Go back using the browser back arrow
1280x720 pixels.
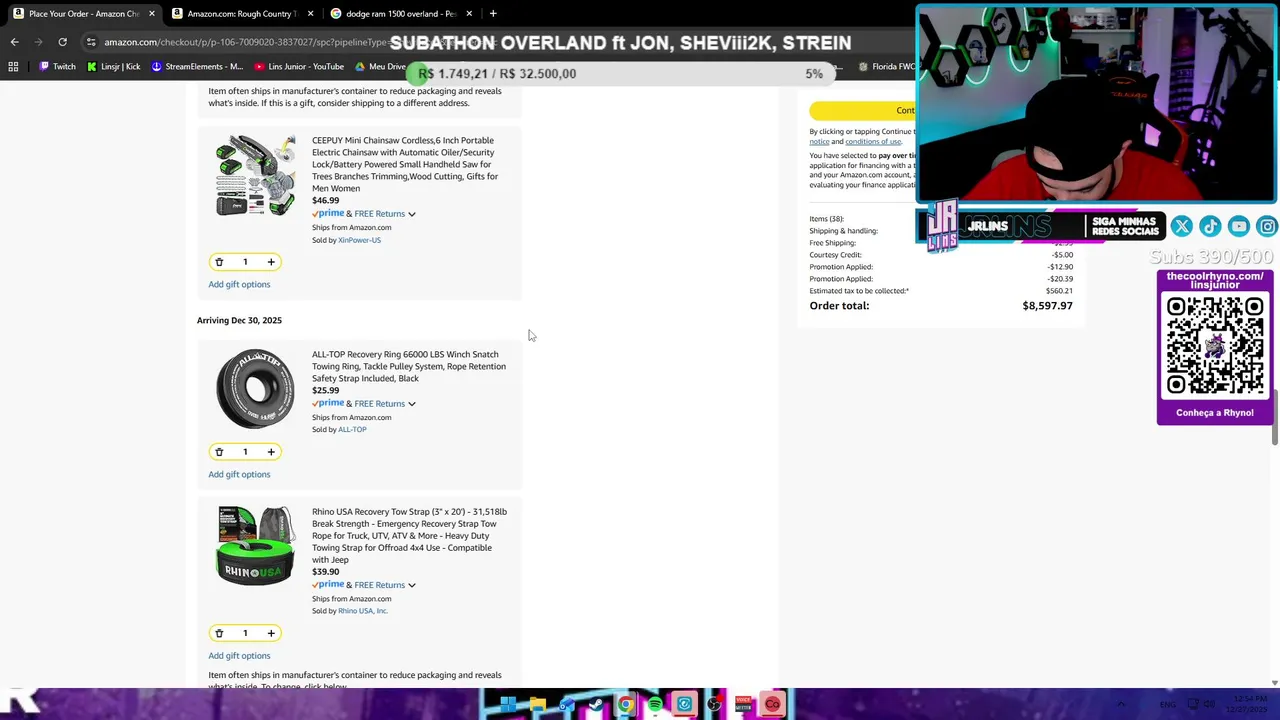[x=14, y=42]
